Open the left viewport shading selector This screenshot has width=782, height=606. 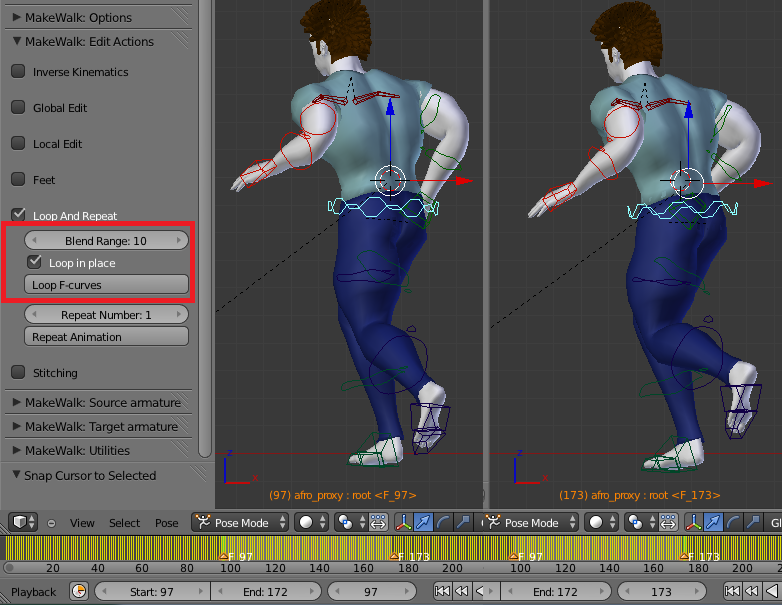312,522
